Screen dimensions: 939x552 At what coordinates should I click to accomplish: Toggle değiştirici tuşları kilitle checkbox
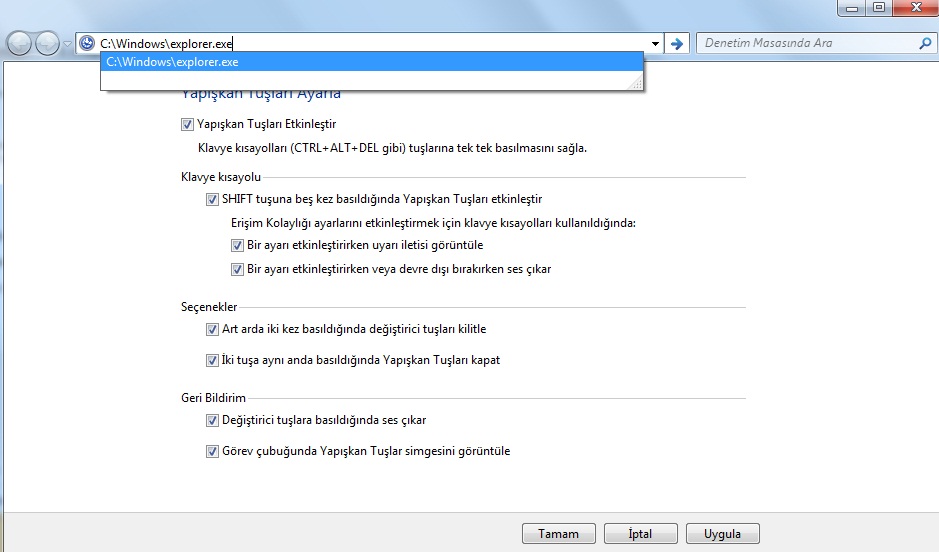pyautogui.click(x=212, y=329)
